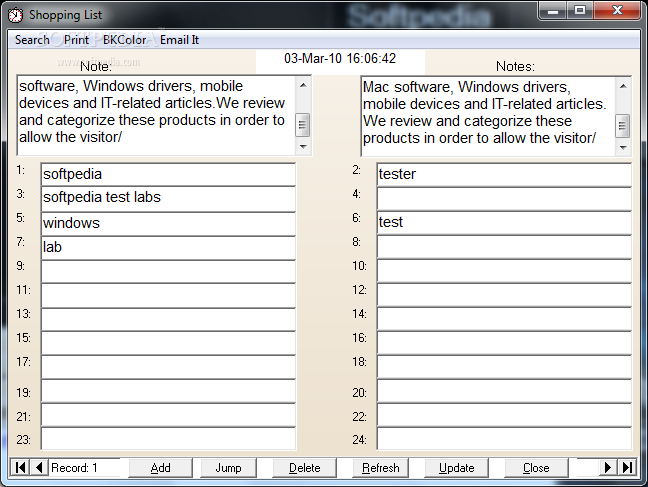The height and width of the screenshot is (487, 648).
Task: Minimize the Shopping List window
Action: point(553,10)
